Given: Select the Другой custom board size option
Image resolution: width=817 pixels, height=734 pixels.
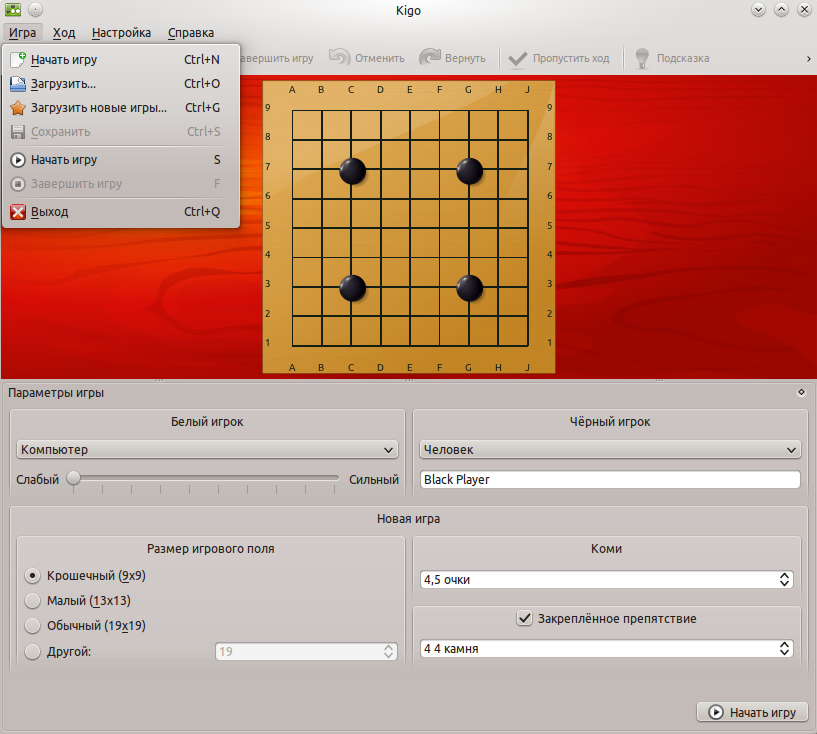Looking at the screenshot, I should point(32,652).
